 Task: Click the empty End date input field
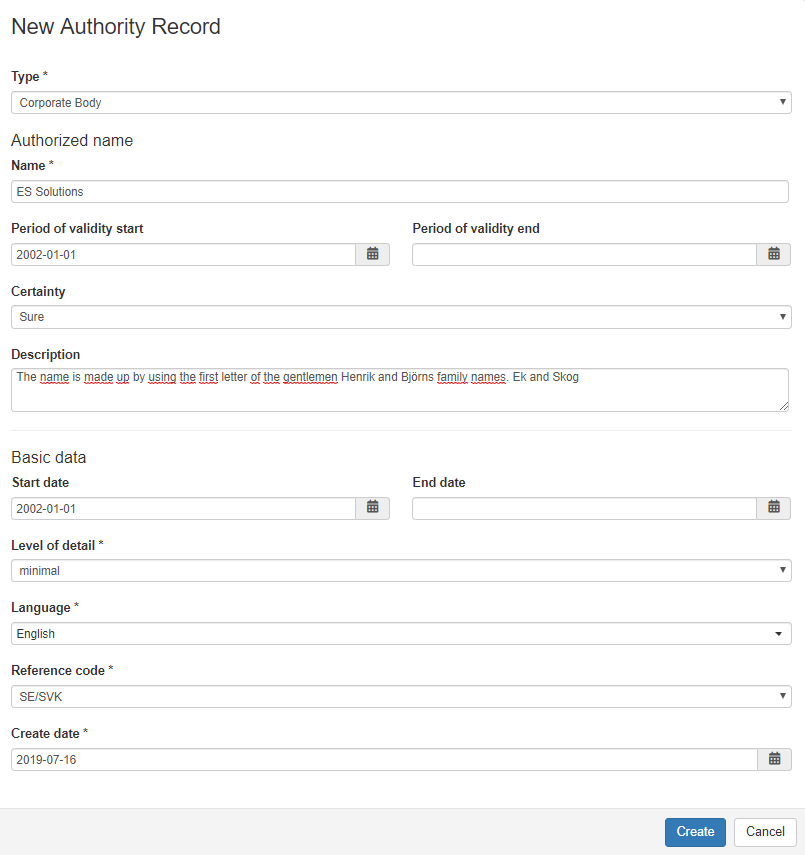tap(585, 508)
